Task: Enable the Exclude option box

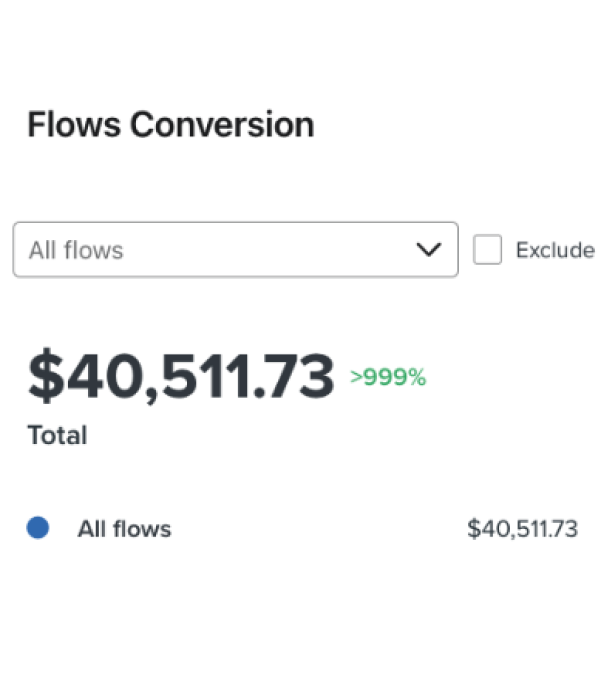Action: pos(488,250)
